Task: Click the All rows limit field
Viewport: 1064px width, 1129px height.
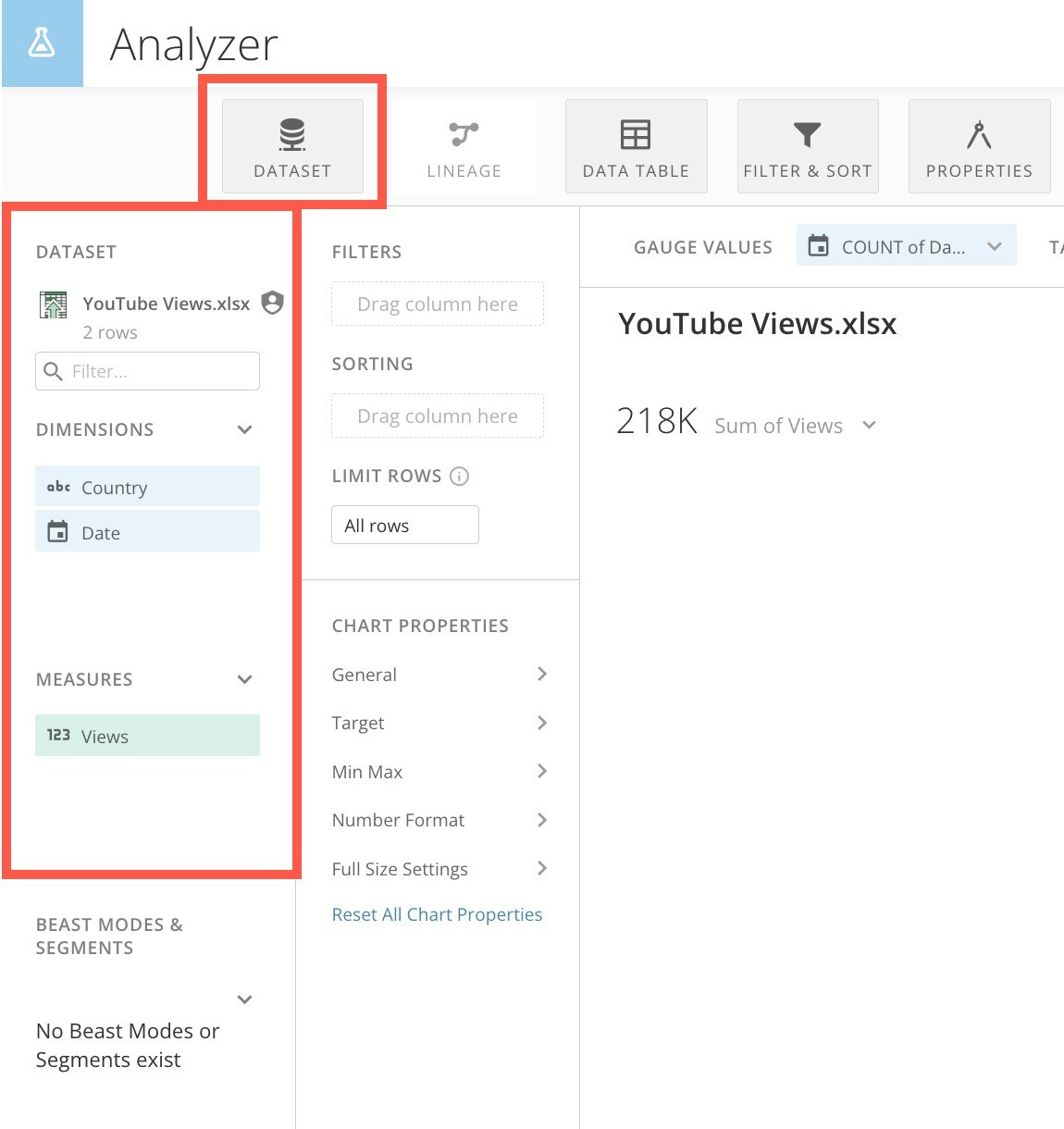Action: click(x=405, y=525)
